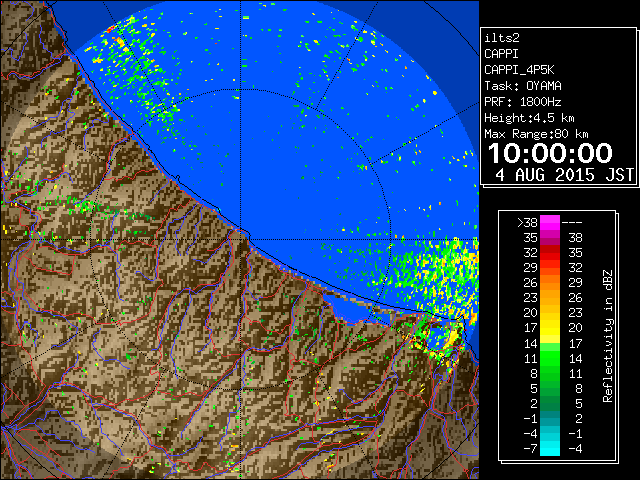Image resolution: width=640 pixels, height=480 pixels.
Task: Click the 'PRF: 1800Hz' text
Action: pyautogui.click(x=523, y=102)
